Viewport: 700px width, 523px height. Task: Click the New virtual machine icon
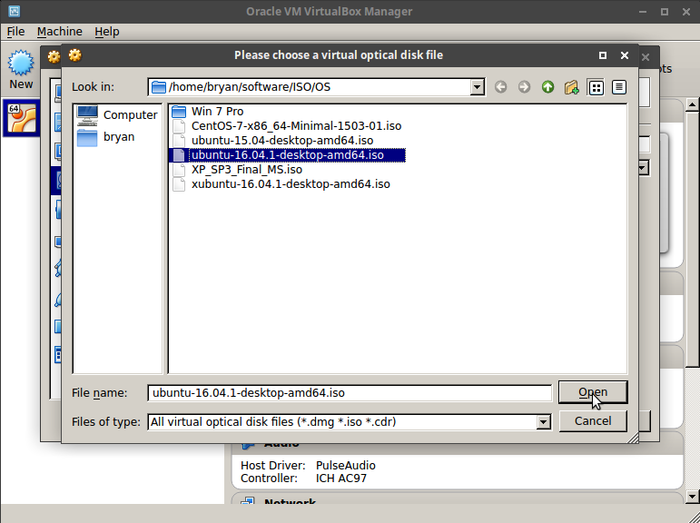pyautogui.click(x=21, y=63)
